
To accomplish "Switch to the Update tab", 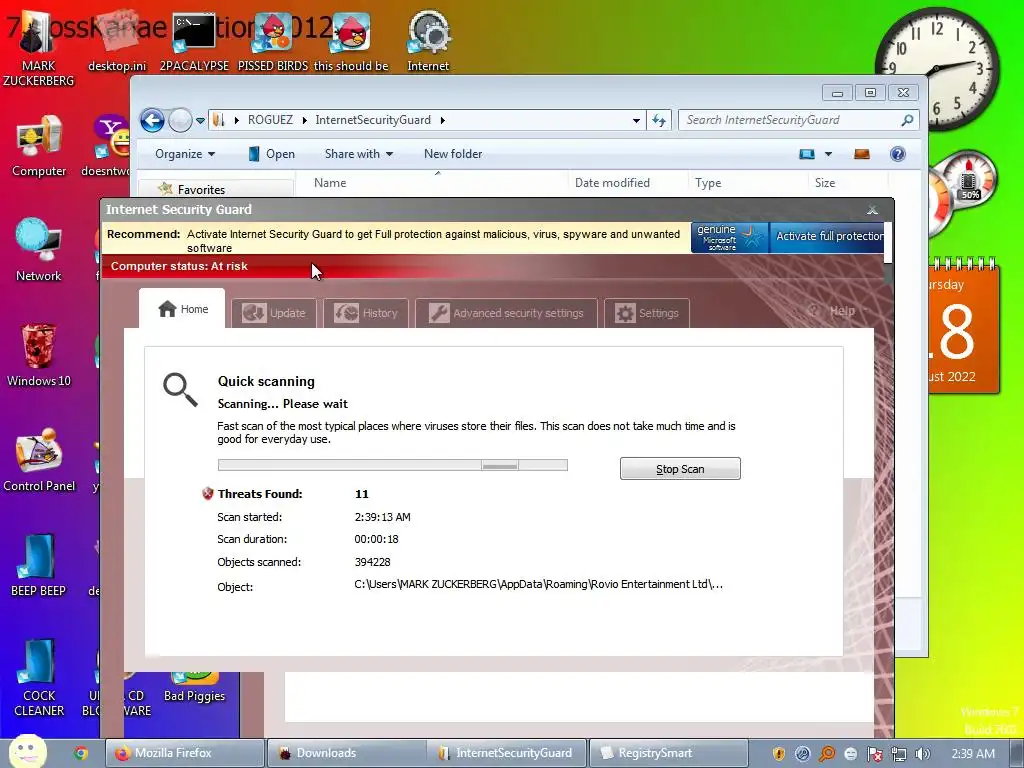I will click(x=274, y=313).
